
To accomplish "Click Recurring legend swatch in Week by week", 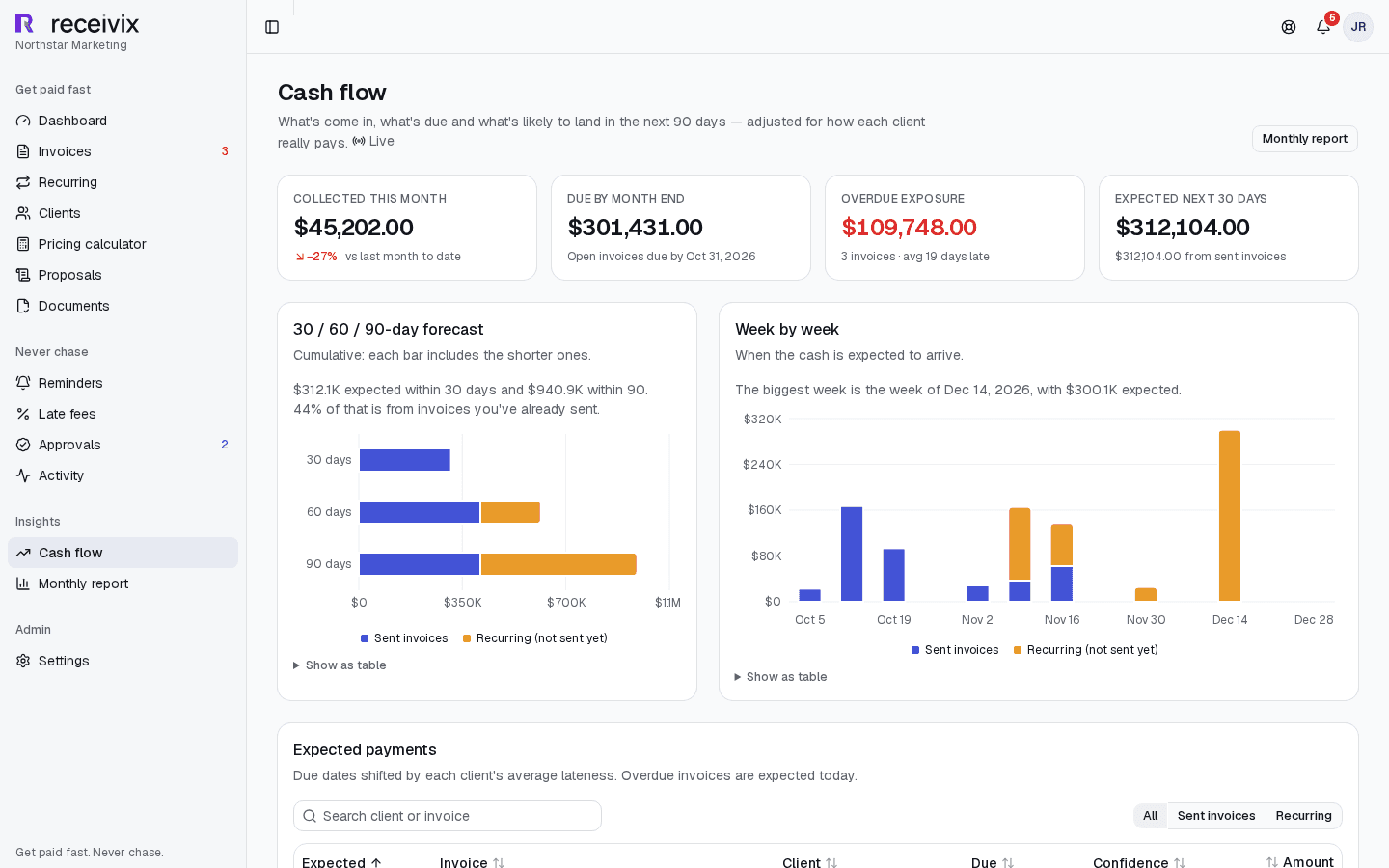I will click(1018, 650).
